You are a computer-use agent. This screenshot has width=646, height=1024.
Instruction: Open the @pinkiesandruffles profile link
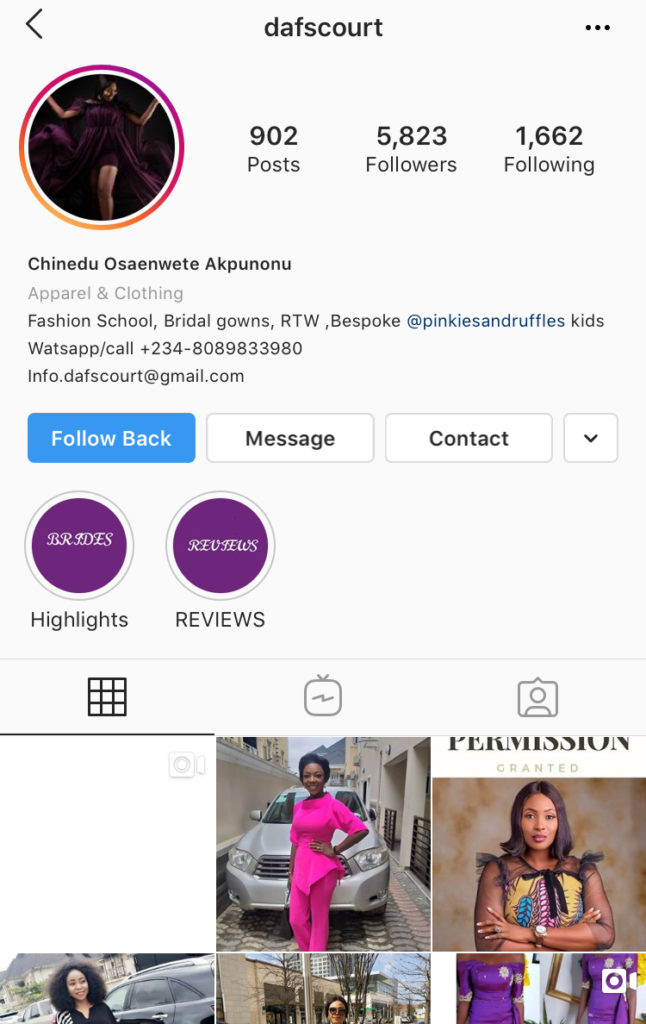pos(485,321)
